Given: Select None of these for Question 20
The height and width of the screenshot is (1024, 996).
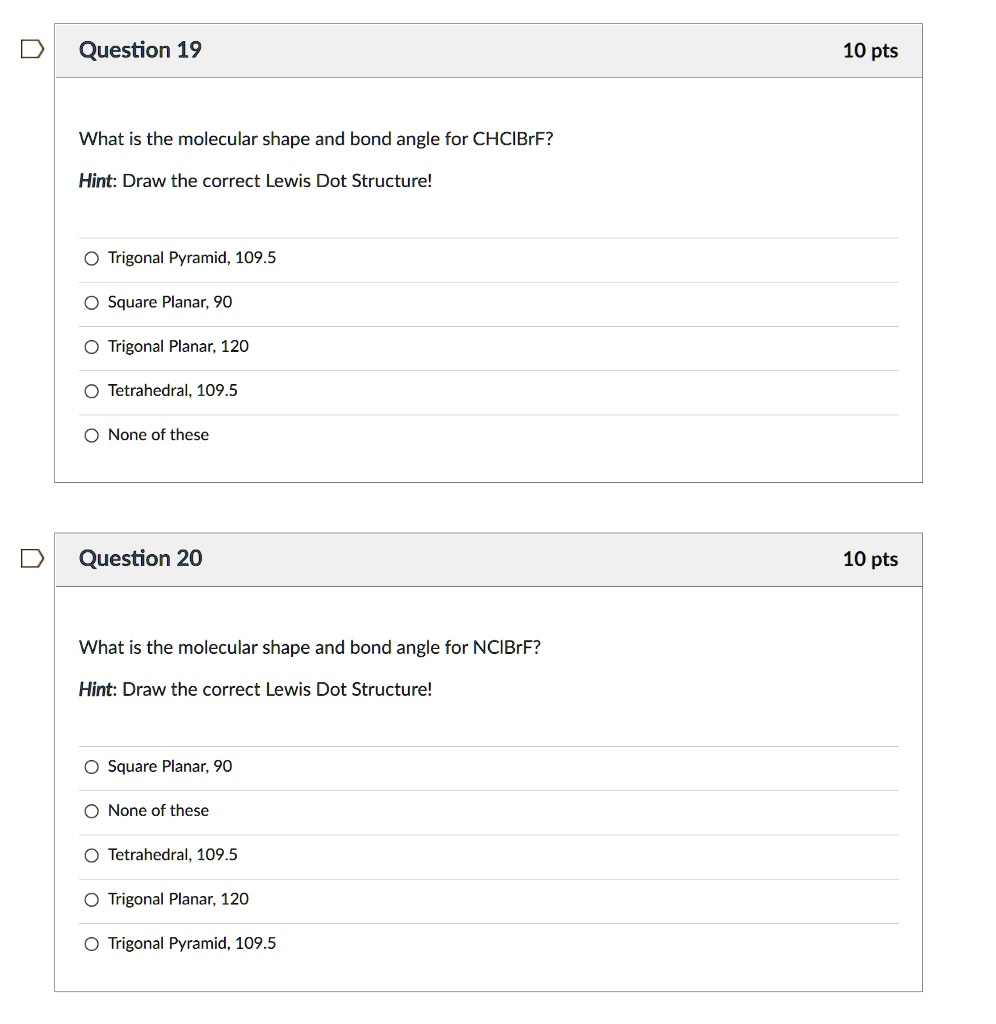Looking at the screenshot, I should pos(91,811).
